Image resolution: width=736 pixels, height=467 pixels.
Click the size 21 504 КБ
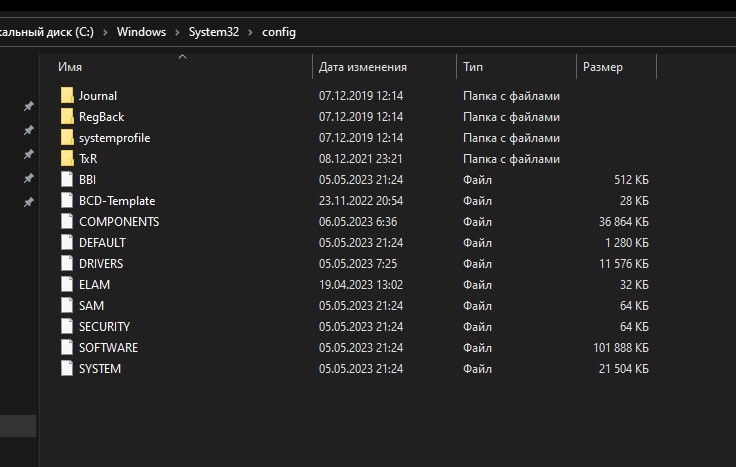623,369
